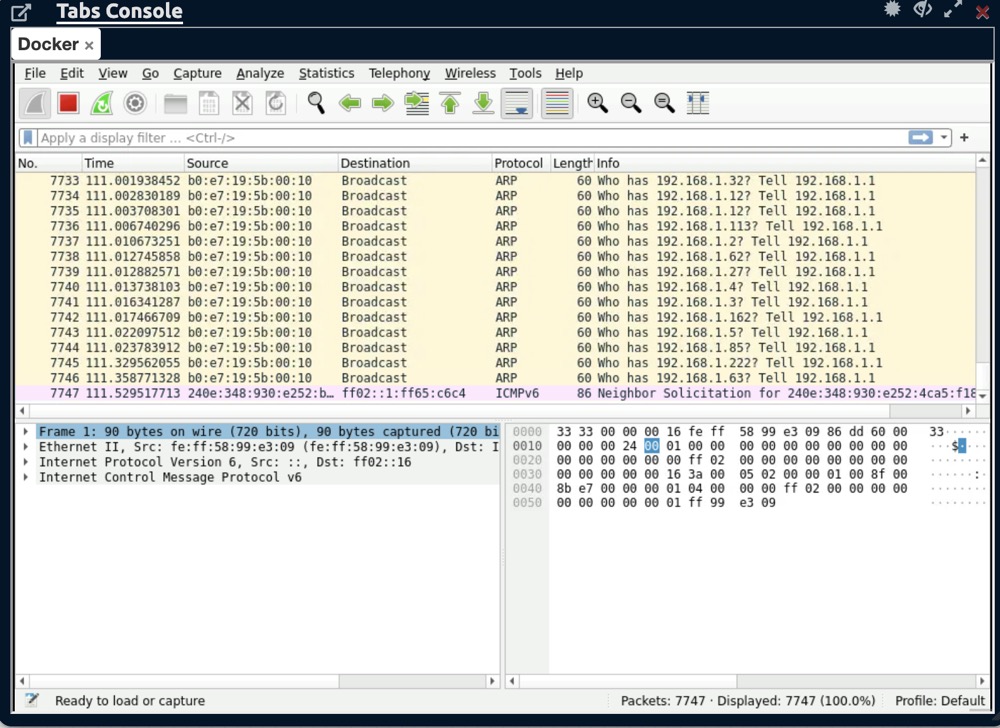The height and width of the screenshot is (728, 1000).
Task: Toggle packet colorization rules icon
Action: (x=557, y=103)
